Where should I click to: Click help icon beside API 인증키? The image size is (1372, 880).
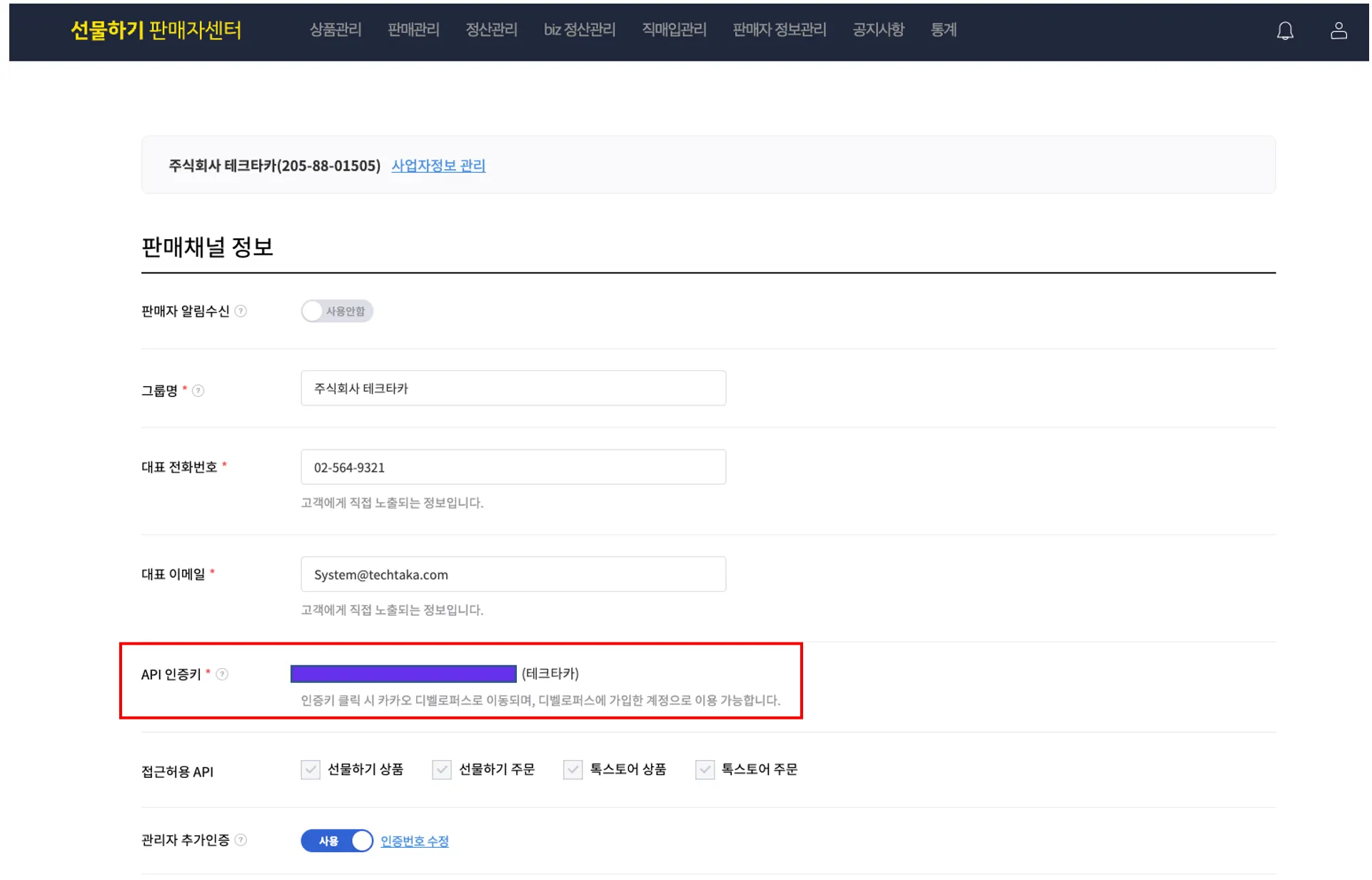pyautogui.click(x=222, y=674)
